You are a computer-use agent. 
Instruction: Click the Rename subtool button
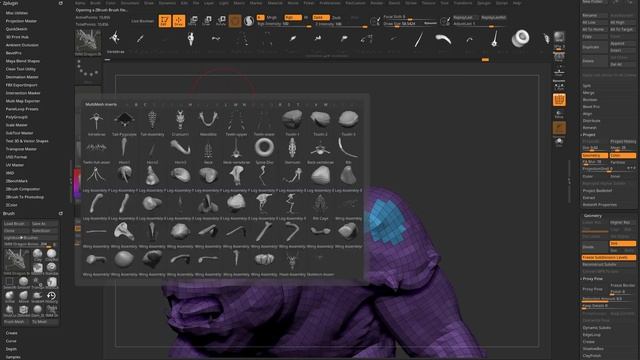pos(595,15)
